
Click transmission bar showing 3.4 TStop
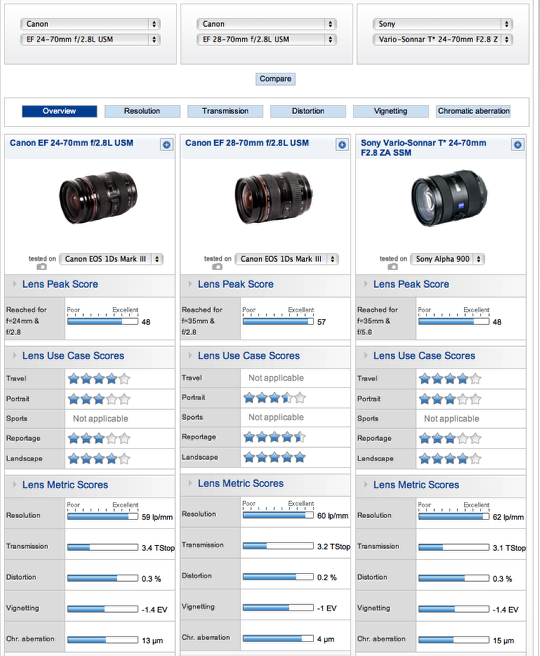click(102, 548)
